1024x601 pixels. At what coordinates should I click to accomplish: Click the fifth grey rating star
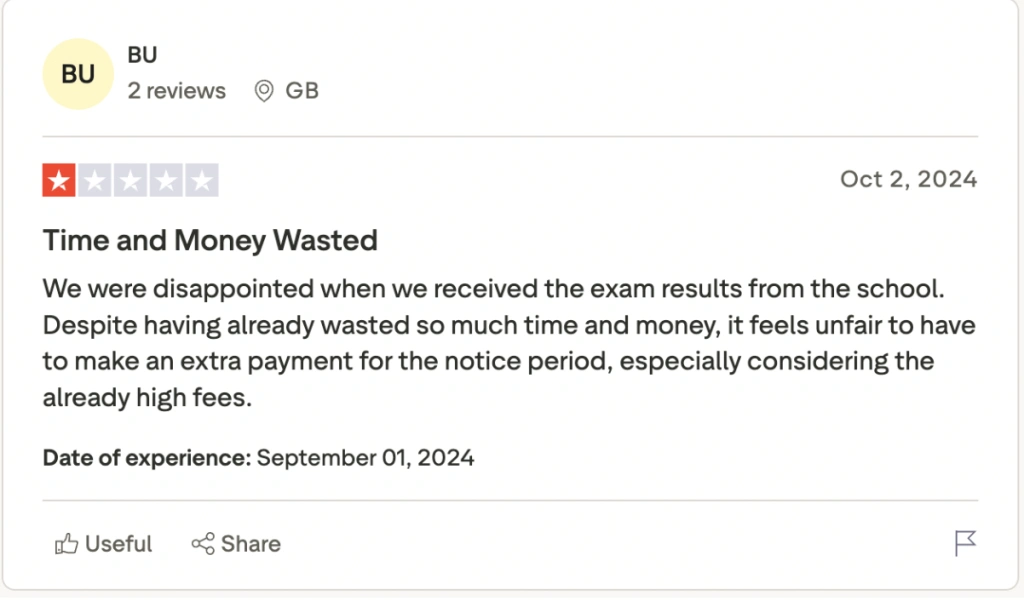pyautogui.click(x=201, y=181)
